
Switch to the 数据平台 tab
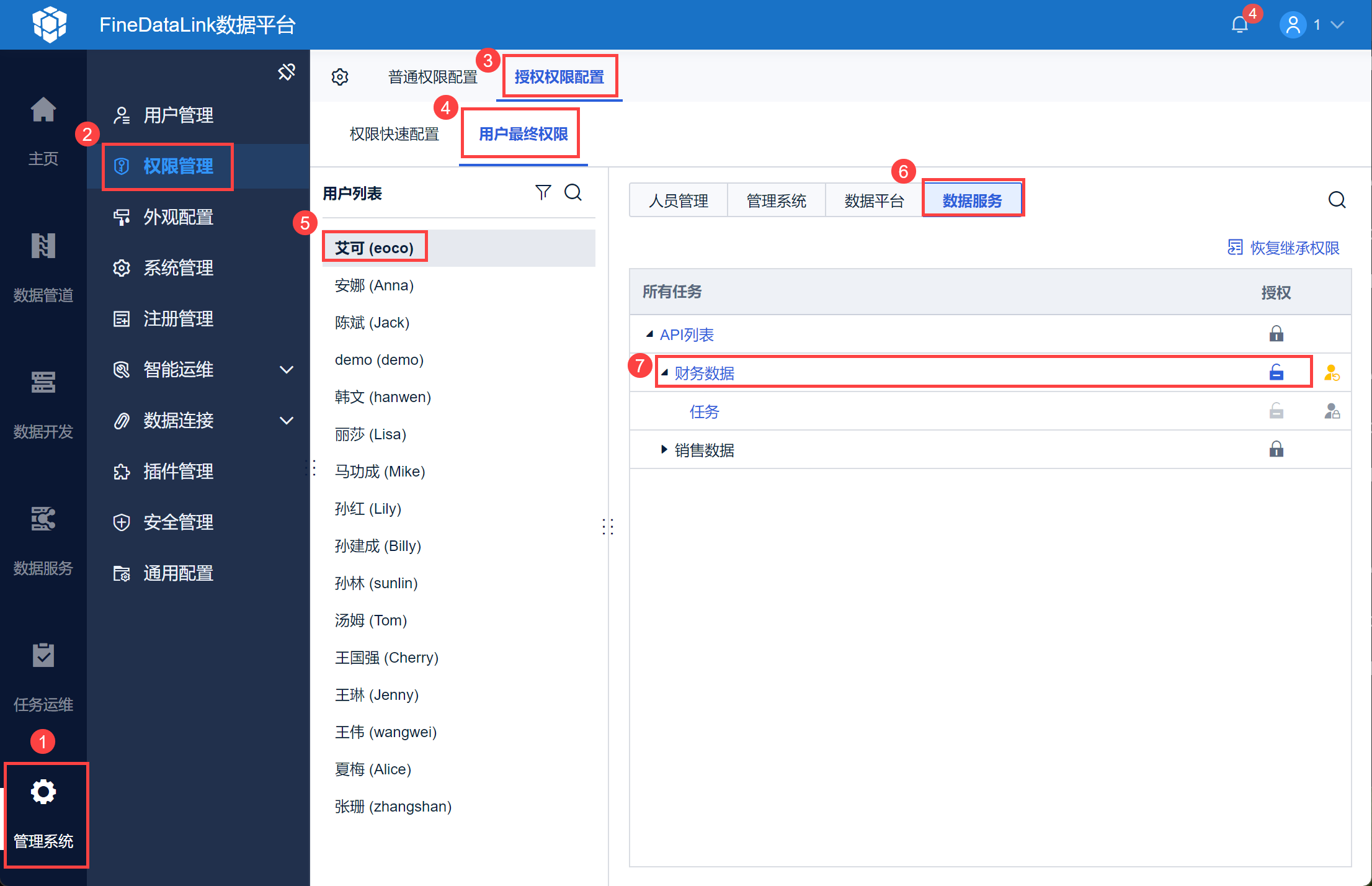874,200
